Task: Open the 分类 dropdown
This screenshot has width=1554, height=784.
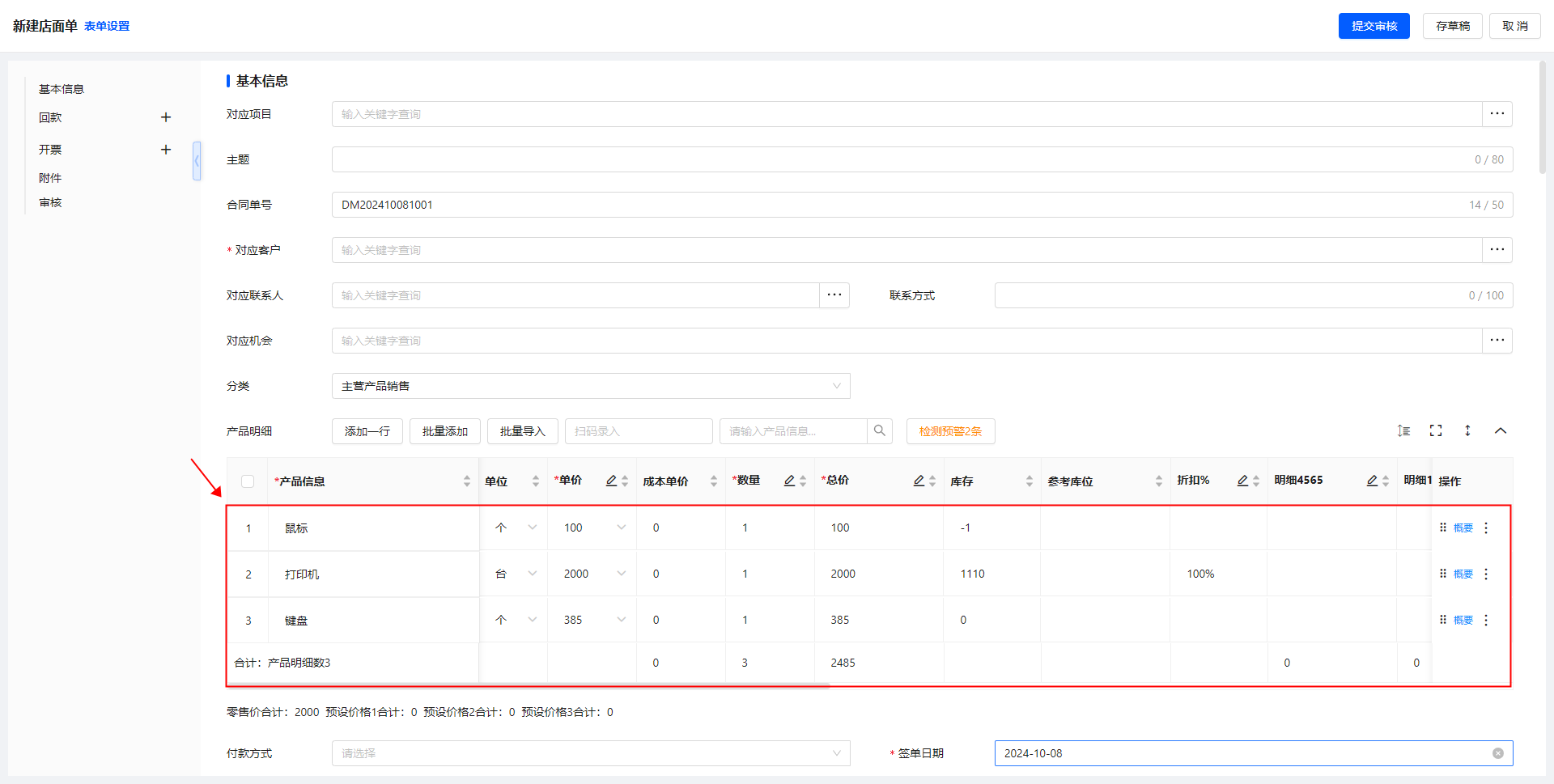Action: click(591, 386)
